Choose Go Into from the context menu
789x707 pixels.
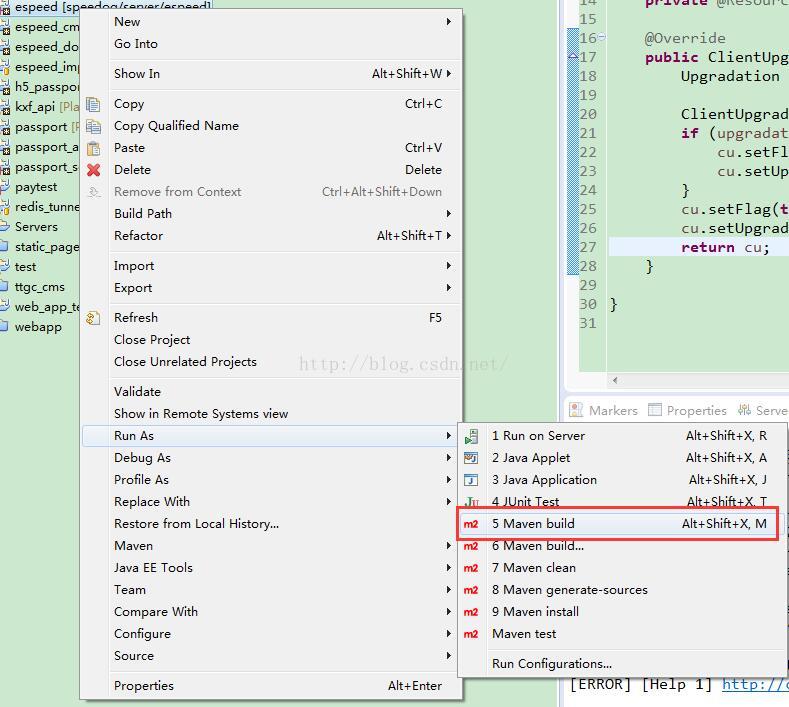tap(272, 44)
